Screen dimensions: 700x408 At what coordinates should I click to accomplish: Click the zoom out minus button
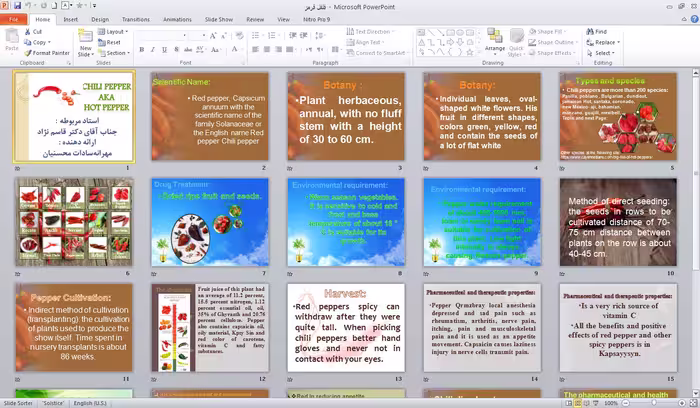(x=625, y=403)
